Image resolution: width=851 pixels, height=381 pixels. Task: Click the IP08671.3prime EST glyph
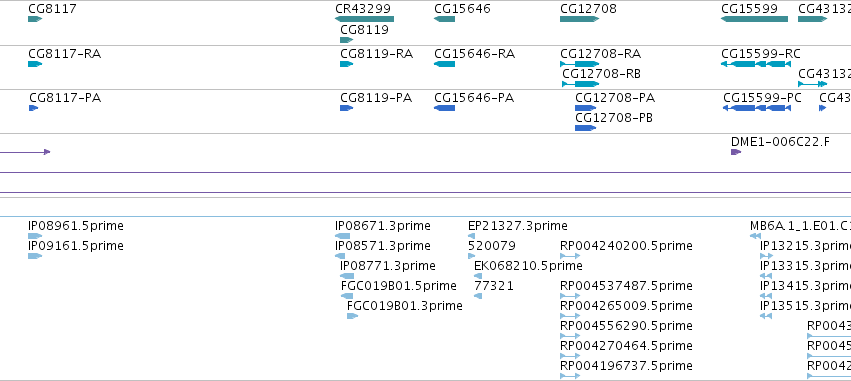pos(342,236)
